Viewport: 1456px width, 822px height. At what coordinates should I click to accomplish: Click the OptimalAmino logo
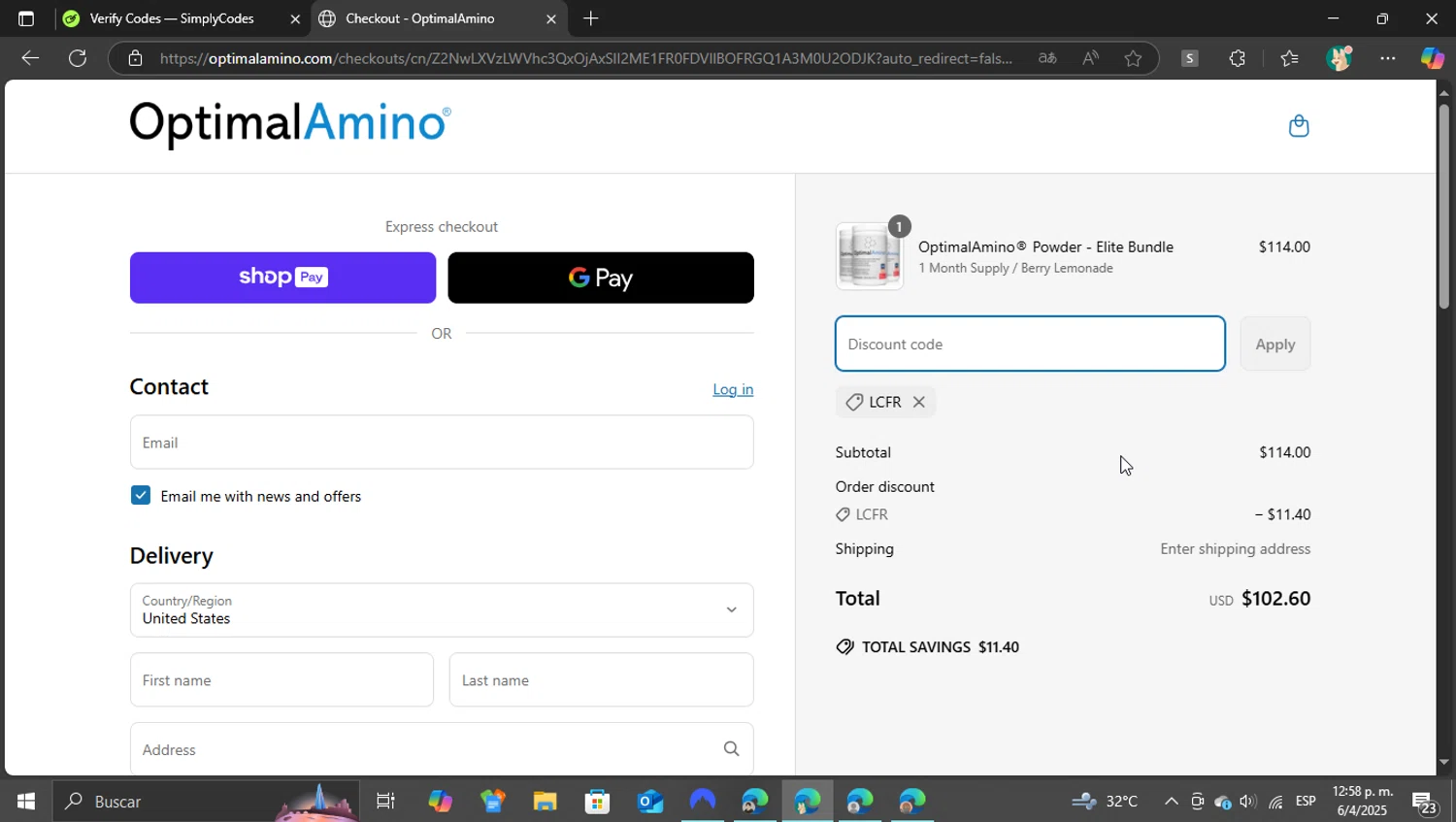(x=290, y=124)
